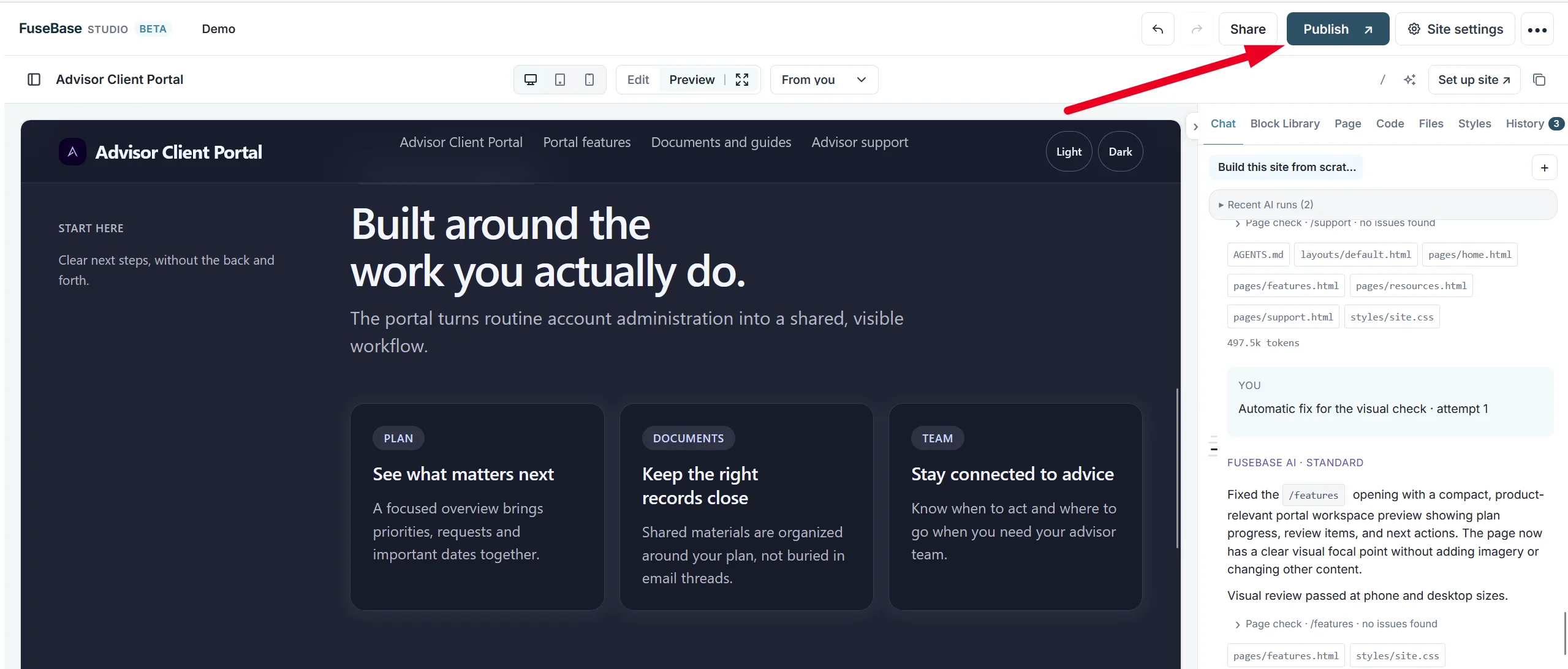Select the Light theme button
Screen dimensions: 1568x669
[x=1069, y=152]
